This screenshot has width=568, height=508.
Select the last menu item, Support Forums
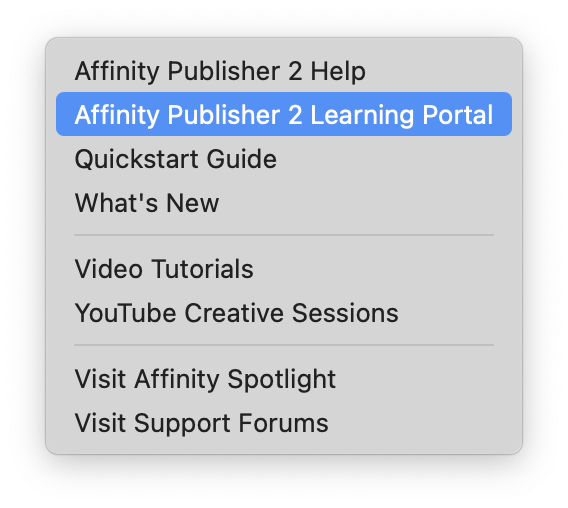tap(284, 423)
